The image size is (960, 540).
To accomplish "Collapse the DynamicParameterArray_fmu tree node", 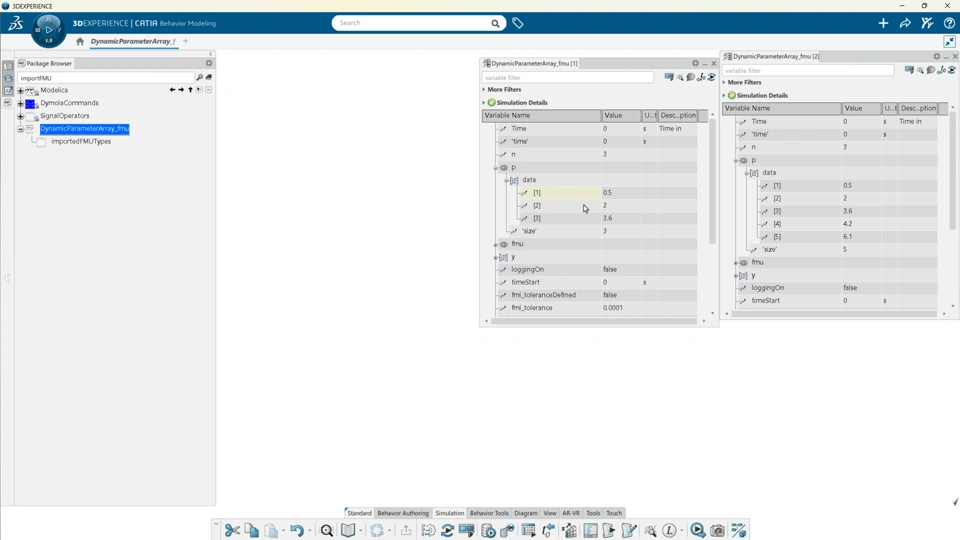I will (x=20, y=129).
